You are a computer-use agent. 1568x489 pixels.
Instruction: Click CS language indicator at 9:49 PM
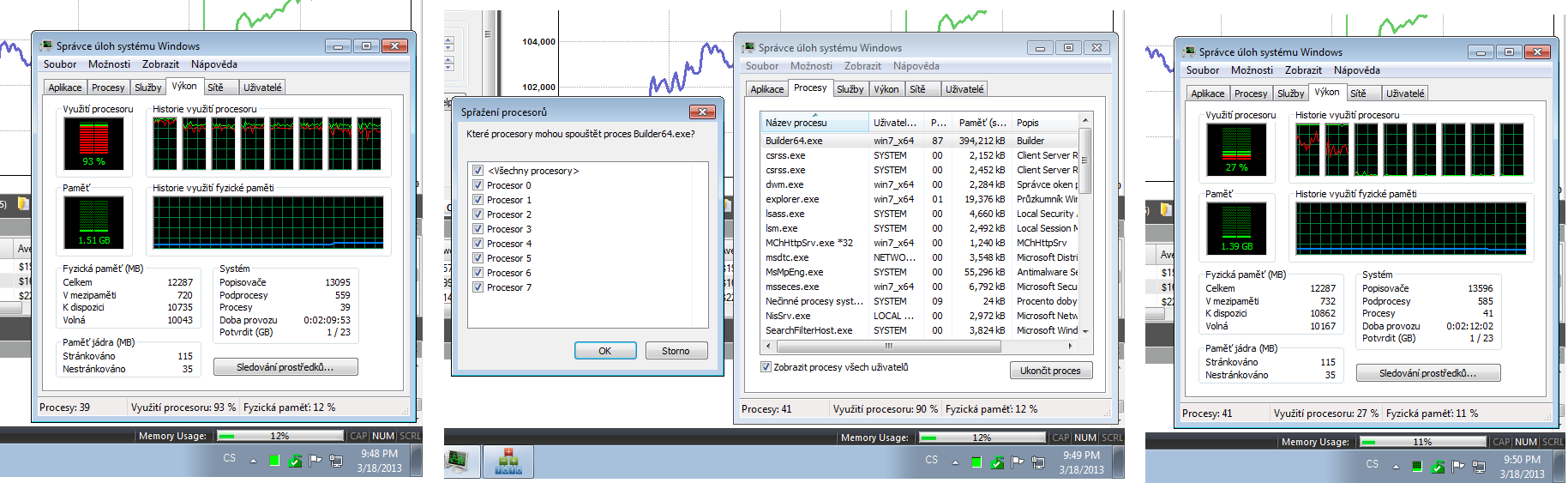click(x=931, y=460)
